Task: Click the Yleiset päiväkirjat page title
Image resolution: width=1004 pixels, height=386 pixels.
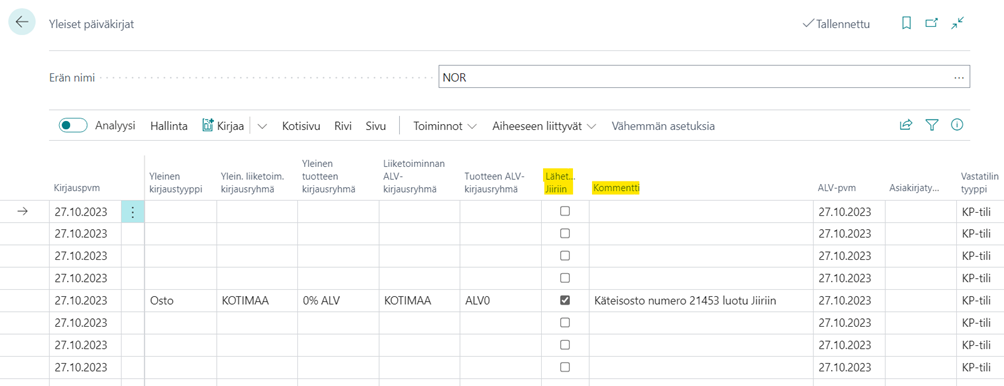Action: [92, 24]
